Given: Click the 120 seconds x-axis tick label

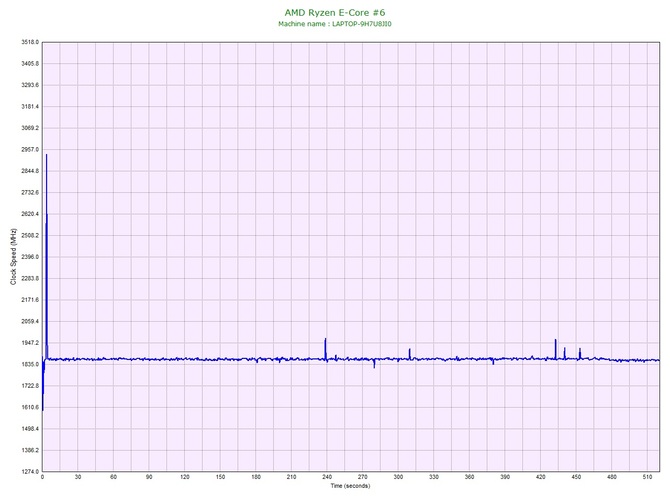Looking at the screenshot, I should pos(185,477).
